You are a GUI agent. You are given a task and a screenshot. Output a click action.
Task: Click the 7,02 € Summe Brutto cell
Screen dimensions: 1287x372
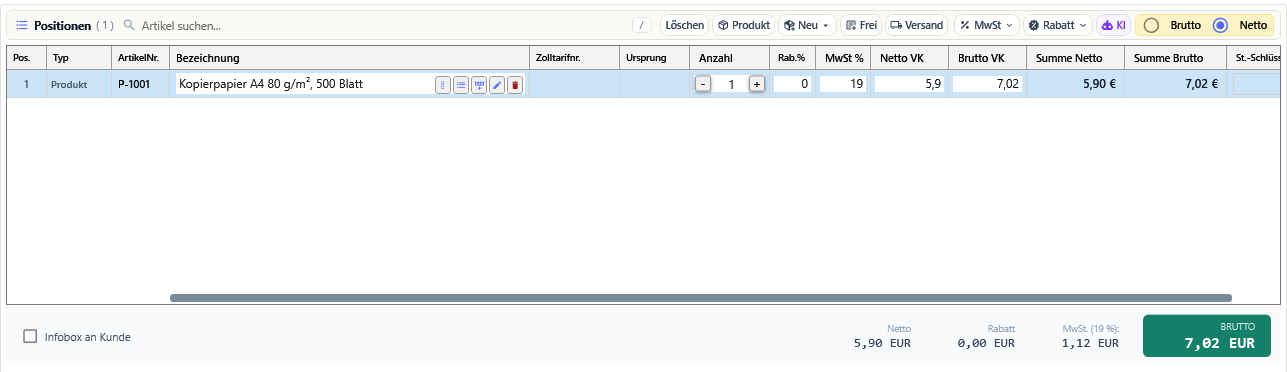click(x=1176, y=84)
